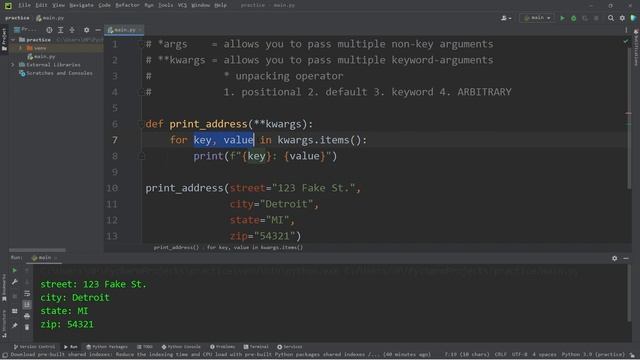Hide the Run panel with minus icon
Viewport: 640px width, 360px height.
click(x=626, y=258)
